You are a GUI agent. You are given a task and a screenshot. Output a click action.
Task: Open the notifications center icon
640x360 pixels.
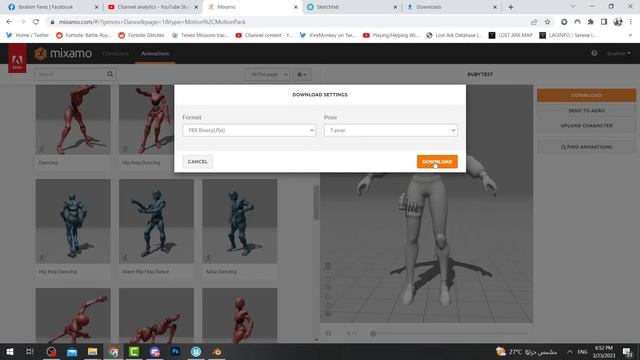pos(627,351)
